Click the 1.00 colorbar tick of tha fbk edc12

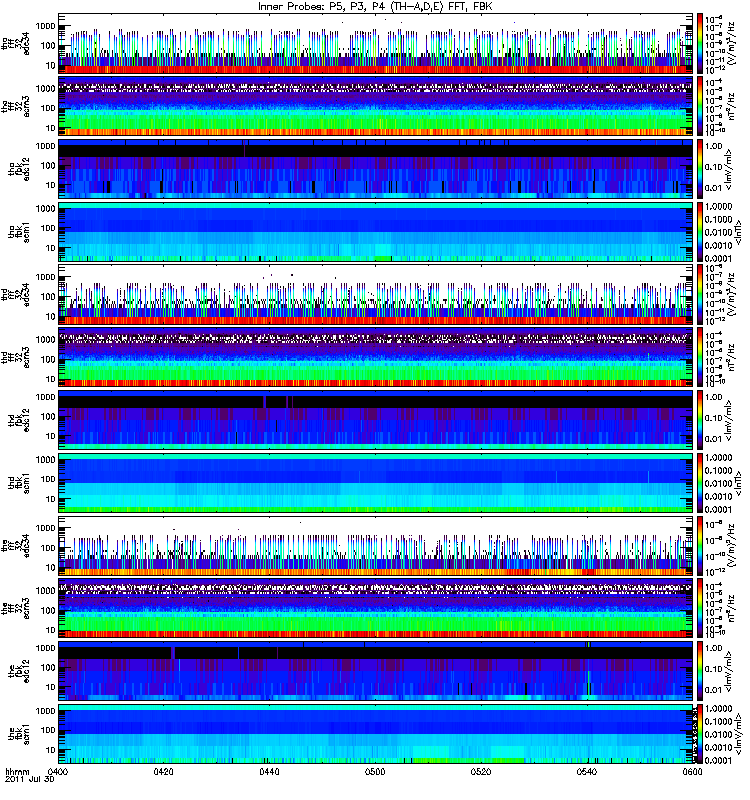click(x=714, y=146)
